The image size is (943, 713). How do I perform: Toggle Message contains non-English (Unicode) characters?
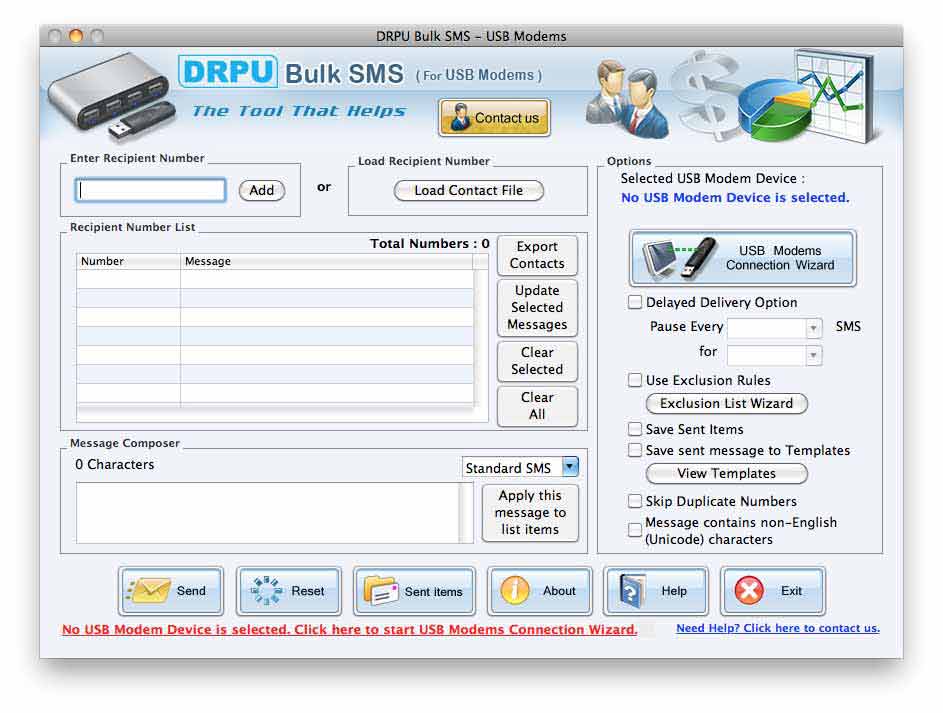point(634,530)
